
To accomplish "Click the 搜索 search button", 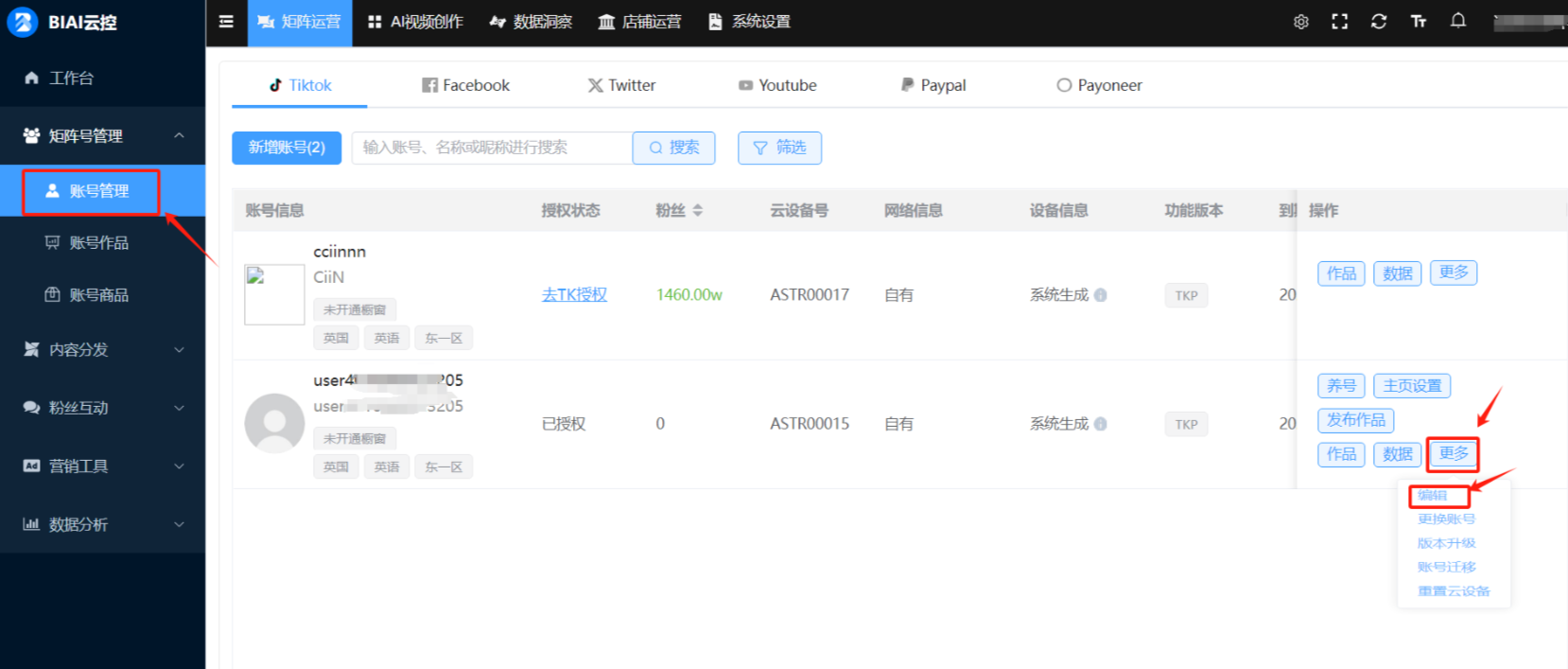I will pos(673,148).
